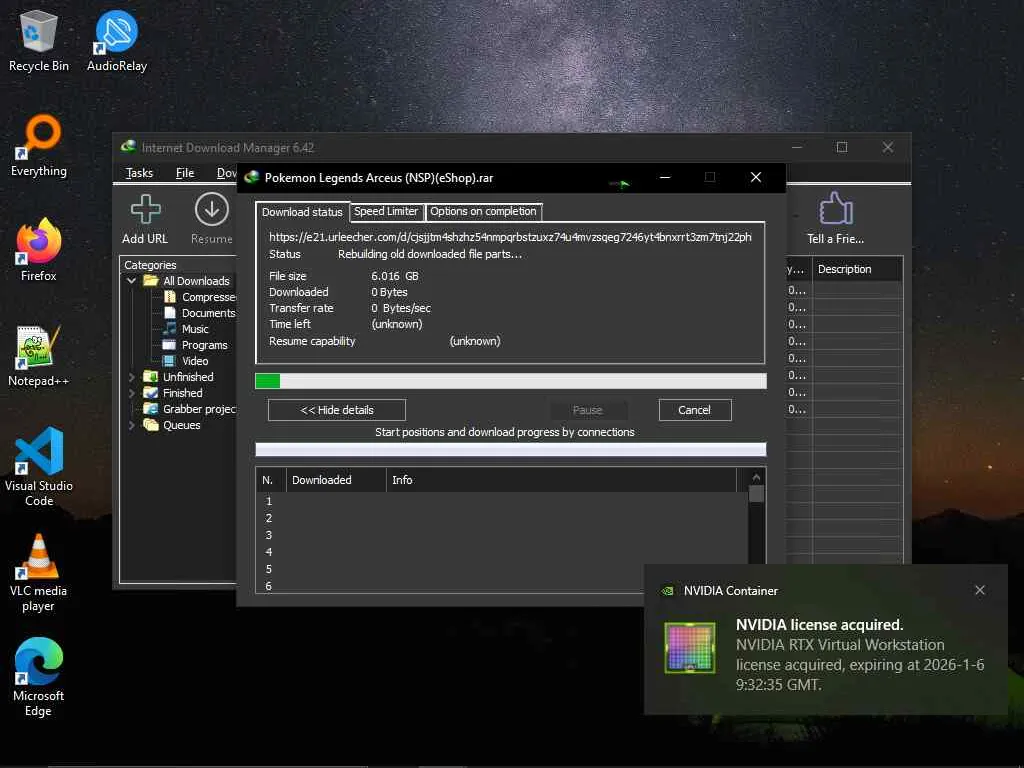The width and height of the screenshot is (1024, 768).
Task: Open Visual Studio Code desktop shortcut
Action: coord(39,466)
